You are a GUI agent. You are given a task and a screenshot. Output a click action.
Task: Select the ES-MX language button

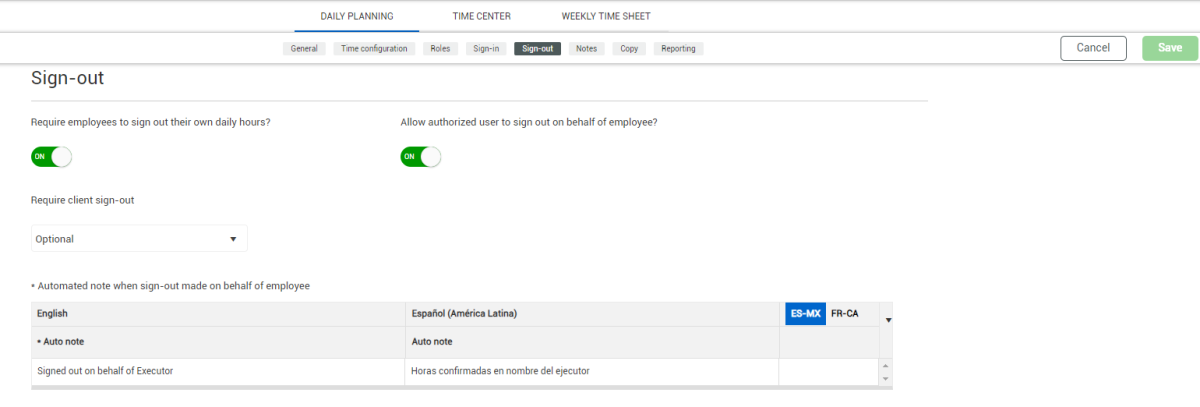point(805,313)
